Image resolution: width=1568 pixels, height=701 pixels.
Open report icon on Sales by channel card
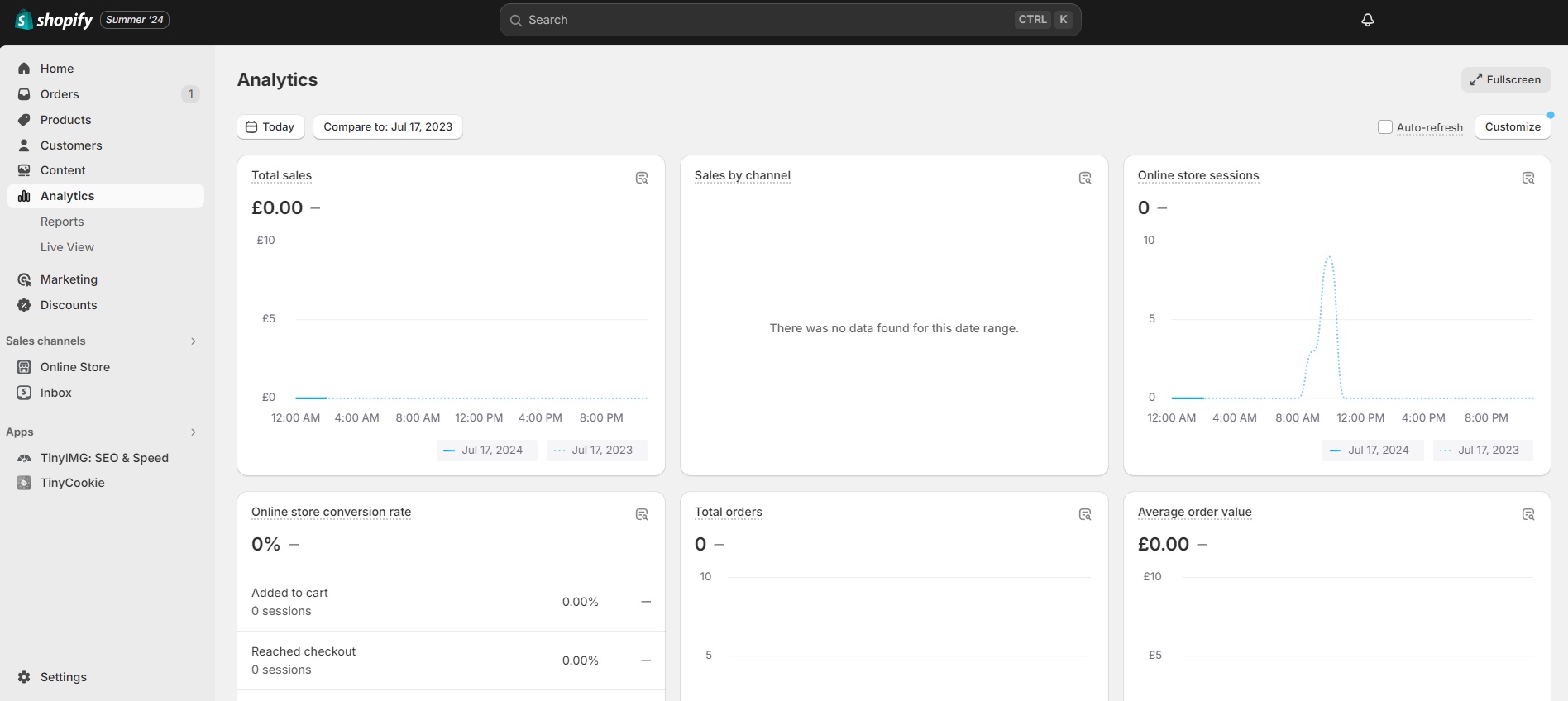pyautogui.click(x=1085, y=178)
